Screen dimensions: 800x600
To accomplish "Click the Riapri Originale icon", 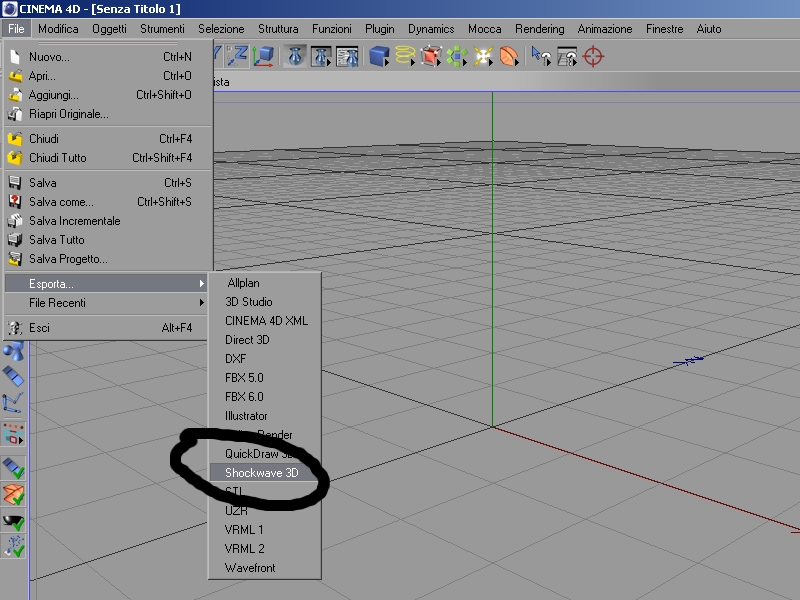I will [15, 114].
